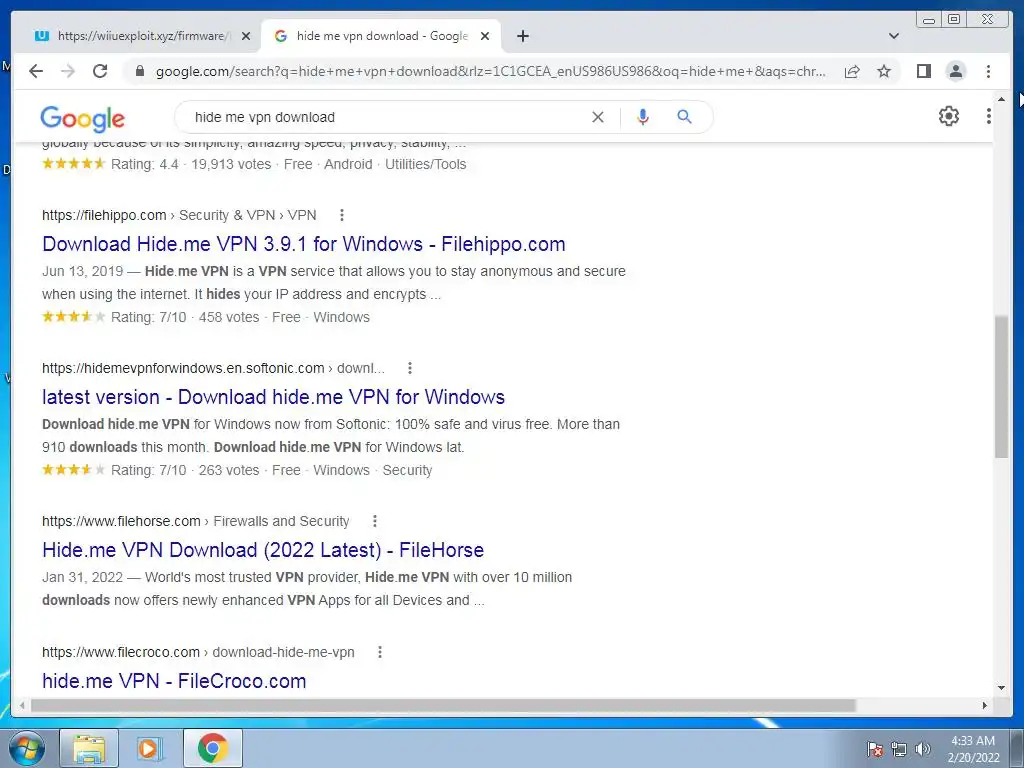
Task: Open latest version Download hide.me VPN Softonic link
Action: (x=273, y=396)
